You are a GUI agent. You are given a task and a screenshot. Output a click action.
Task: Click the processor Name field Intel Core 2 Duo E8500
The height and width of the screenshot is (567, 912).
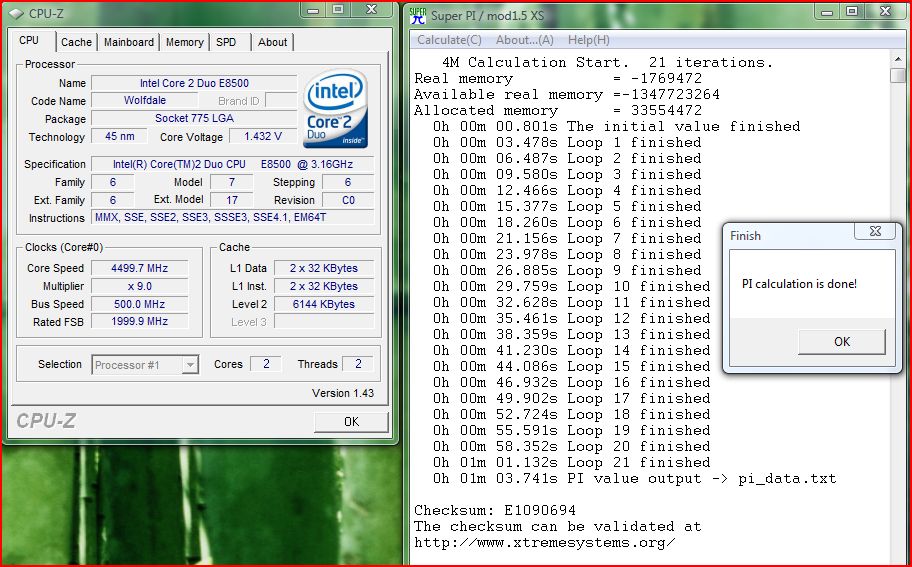click(194, 83)
